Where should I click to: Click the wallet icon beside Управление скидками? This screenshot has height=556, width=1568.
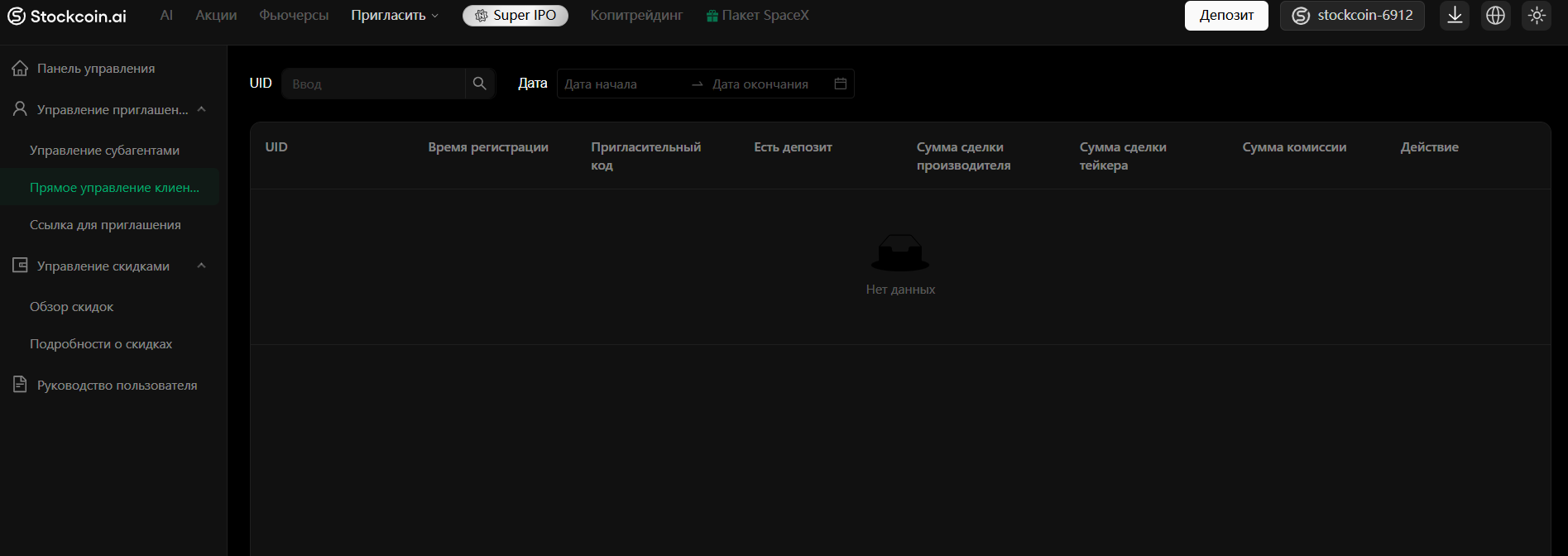coord(20,266)
